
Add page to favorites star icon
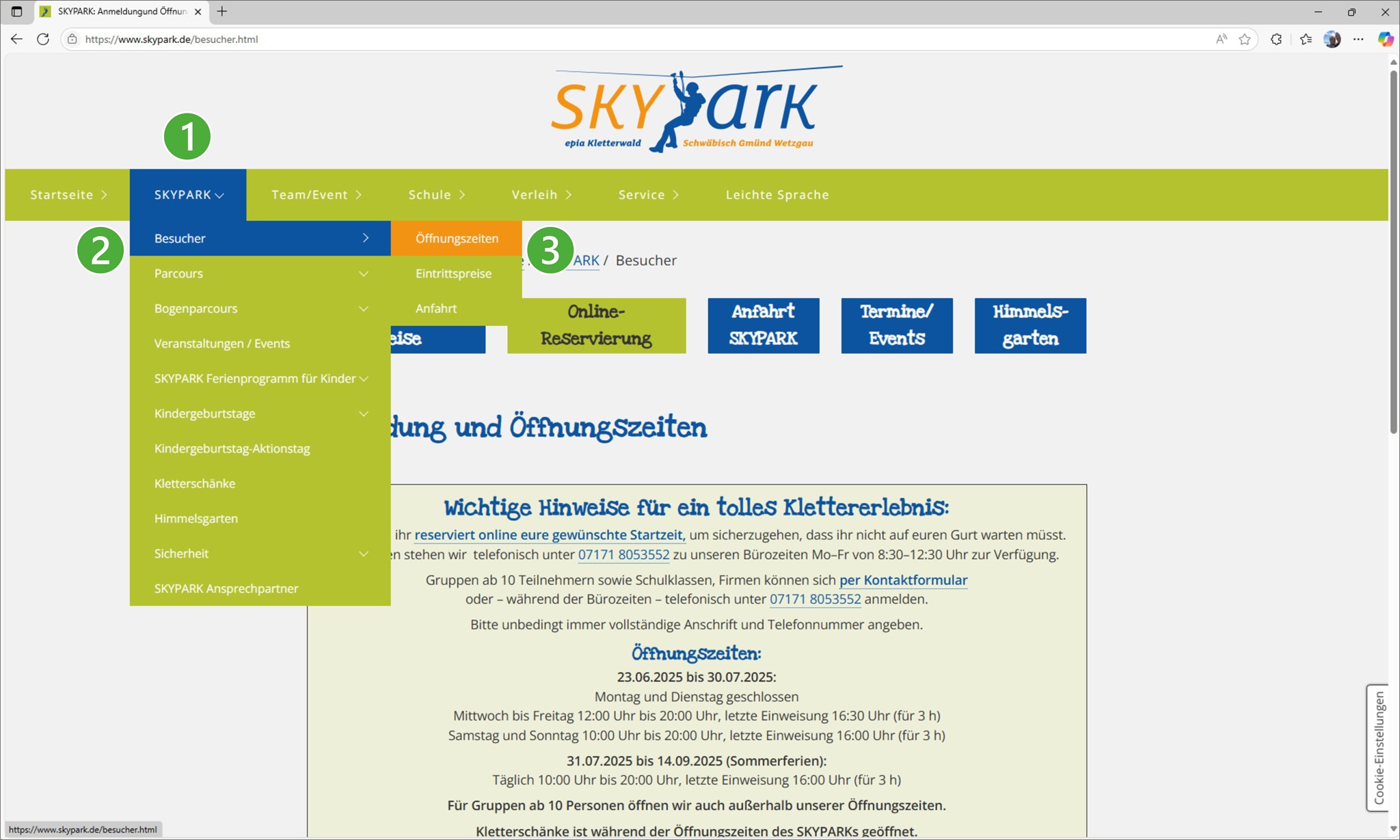pos(1245,39)
